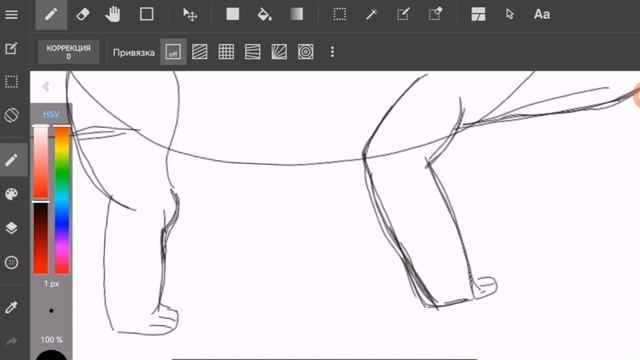Select the Hand pan tool
The width and height of the screenshot is (640, 360).
click(113, 15)
